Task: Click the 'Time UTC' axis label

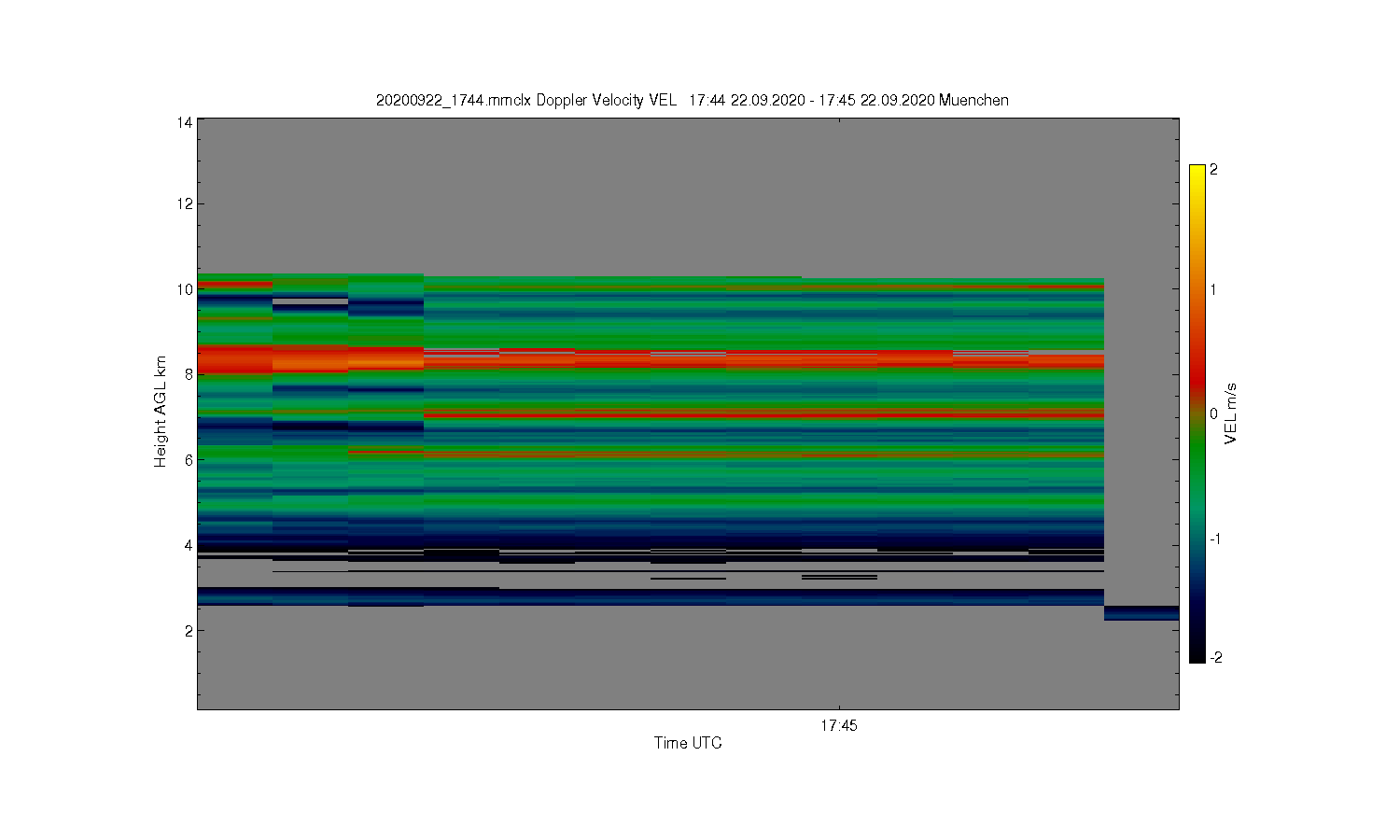Action: pos(688,743)
